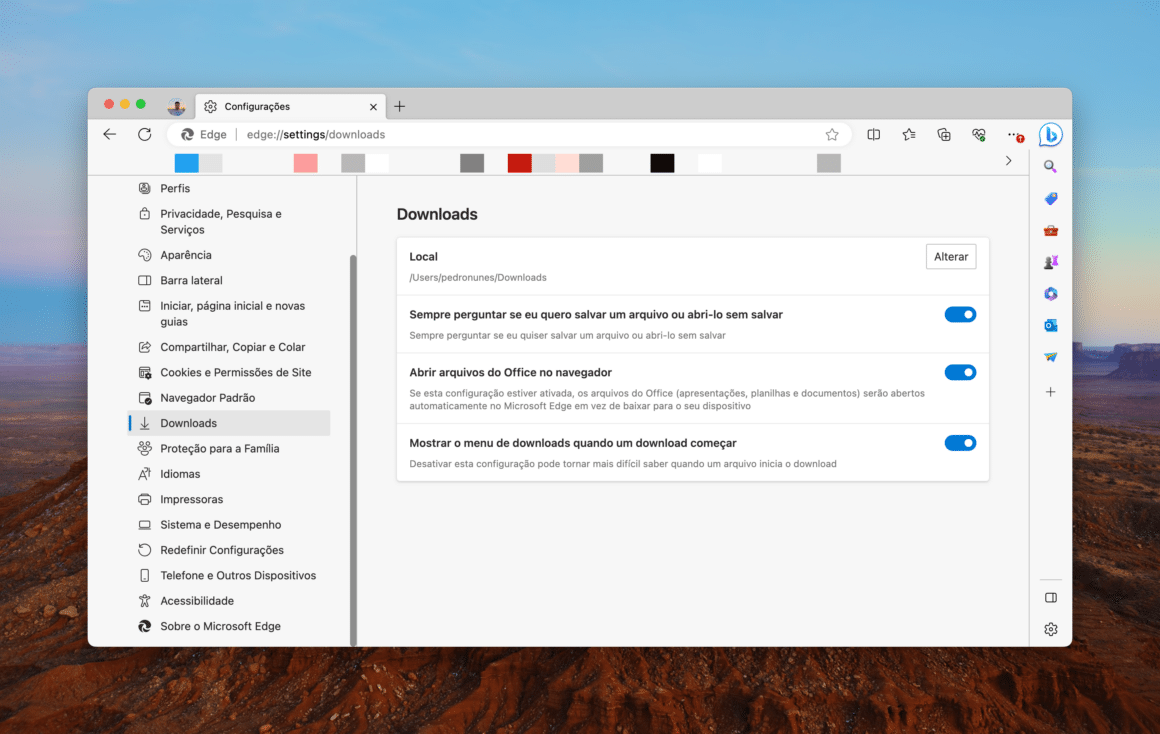Open the Collections toolbar icon
This screenshot has width=1160, height=734.
943,133
